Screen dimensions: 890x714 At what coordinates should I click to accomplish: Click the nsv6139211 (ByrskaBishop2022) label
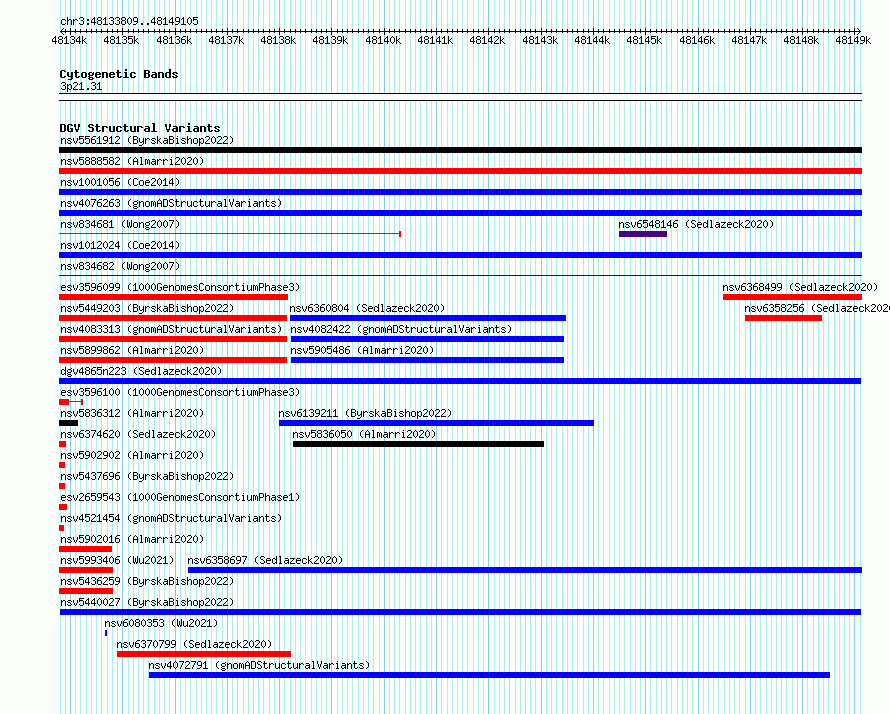365,413
